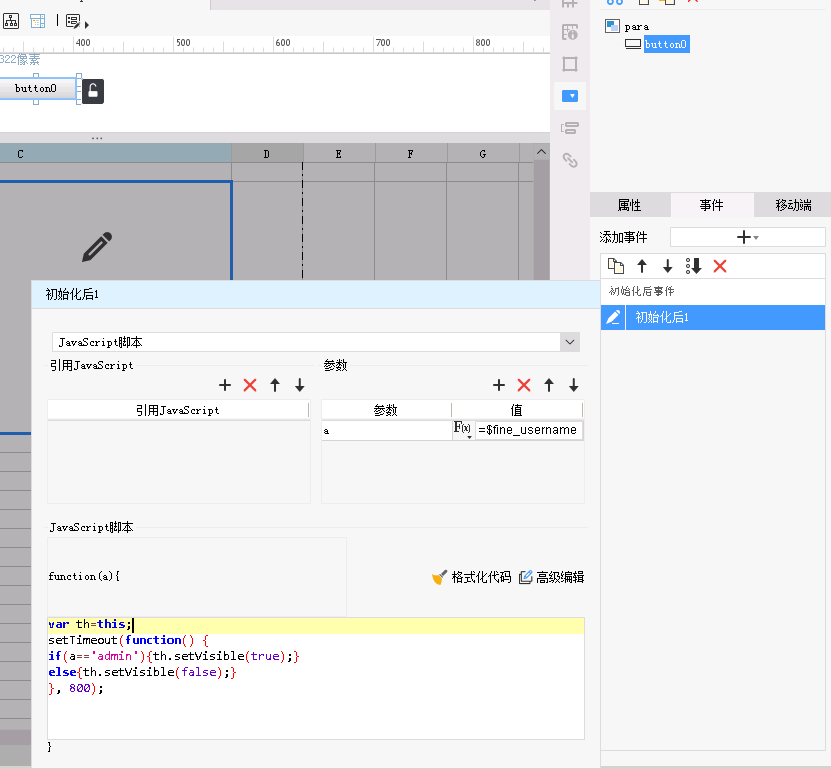Click the copy event icon
831x769 pixels.
tap(616, 266)
